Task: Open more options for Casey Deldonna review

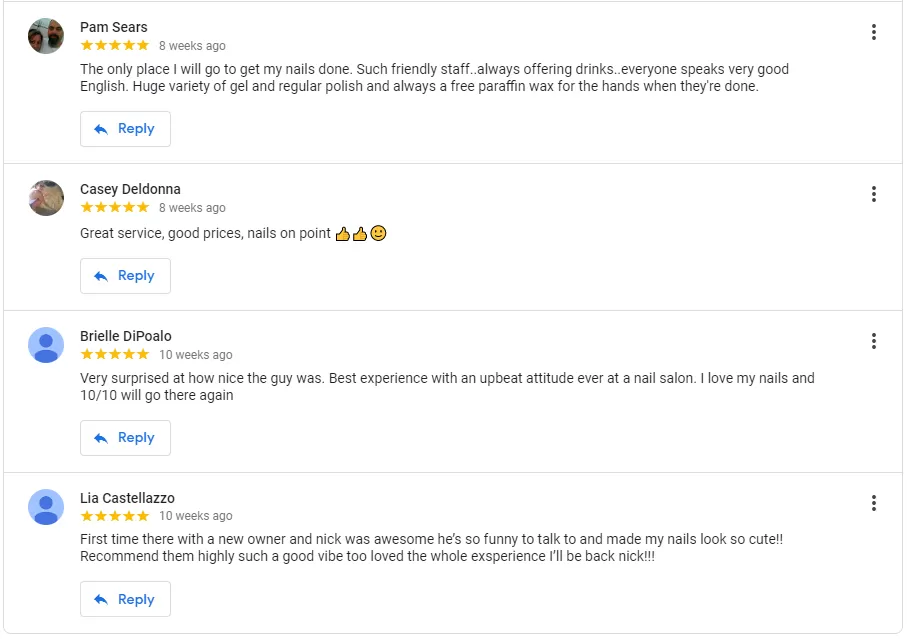Action: click(x=873, y=194)
